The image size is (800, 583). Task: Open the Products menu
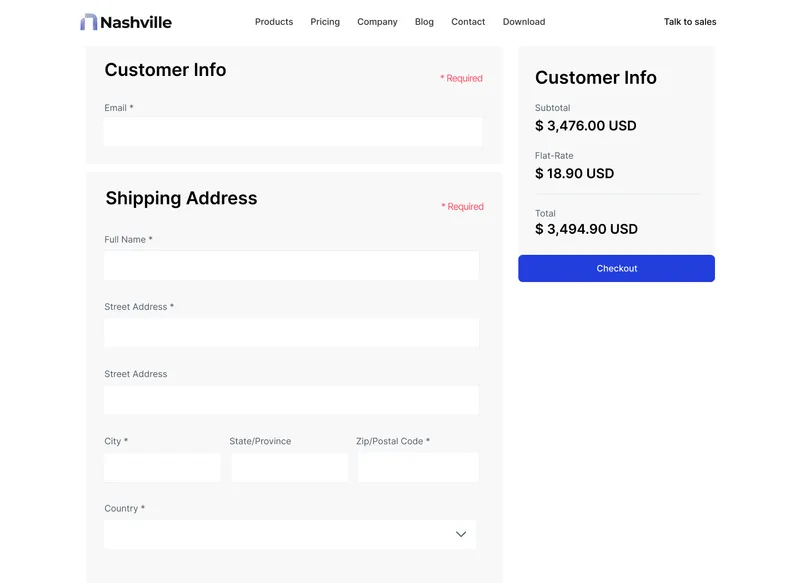[274, 21]
